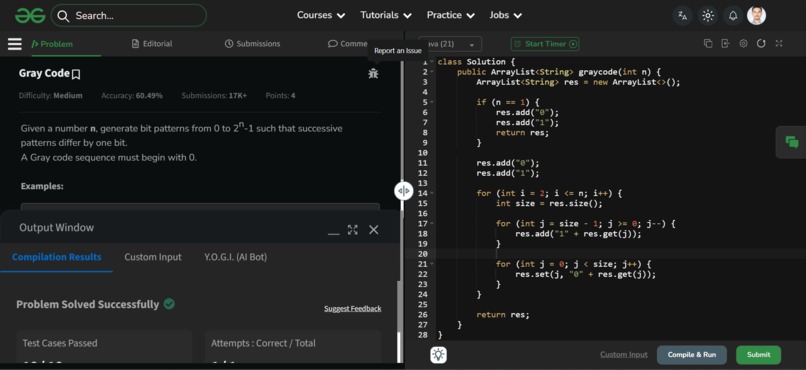Click the copy code icon in editor toolbar
The image size is (806, 370).
(x=708, y=44)
